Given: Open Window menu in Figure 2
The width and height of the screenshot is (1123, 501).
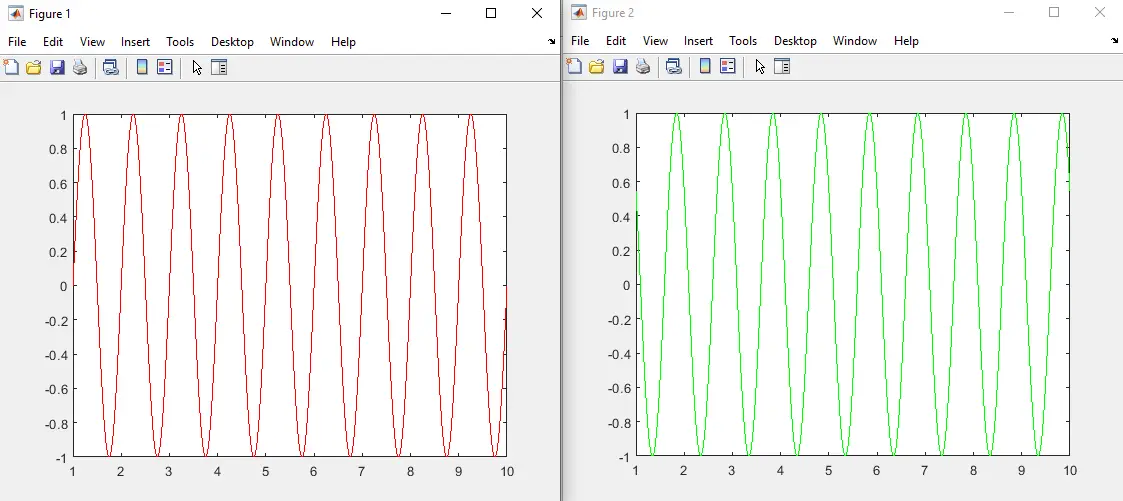Looking at the screenshot, I should pos(854,41).
